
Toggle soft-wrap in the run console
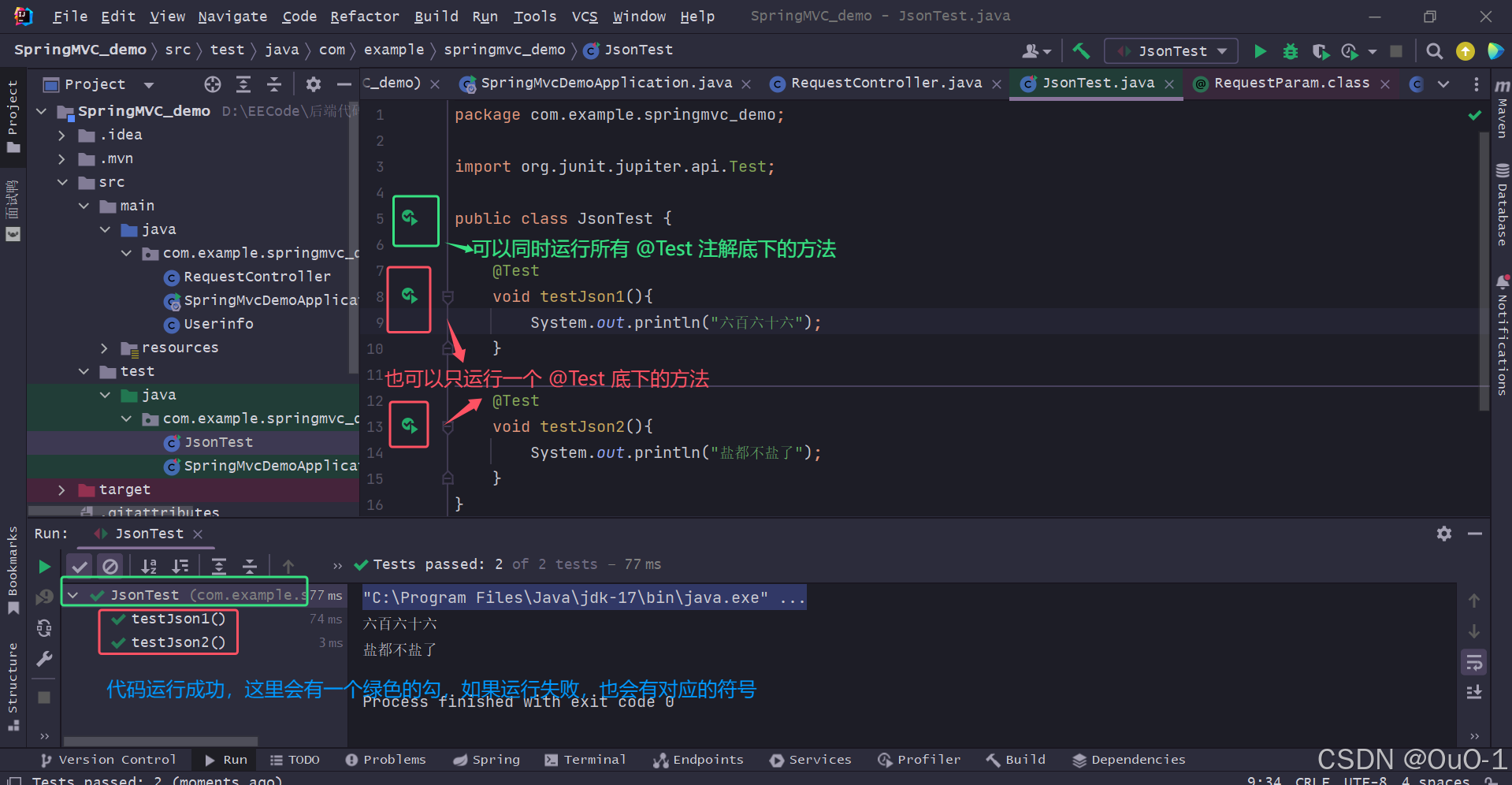1473,662
